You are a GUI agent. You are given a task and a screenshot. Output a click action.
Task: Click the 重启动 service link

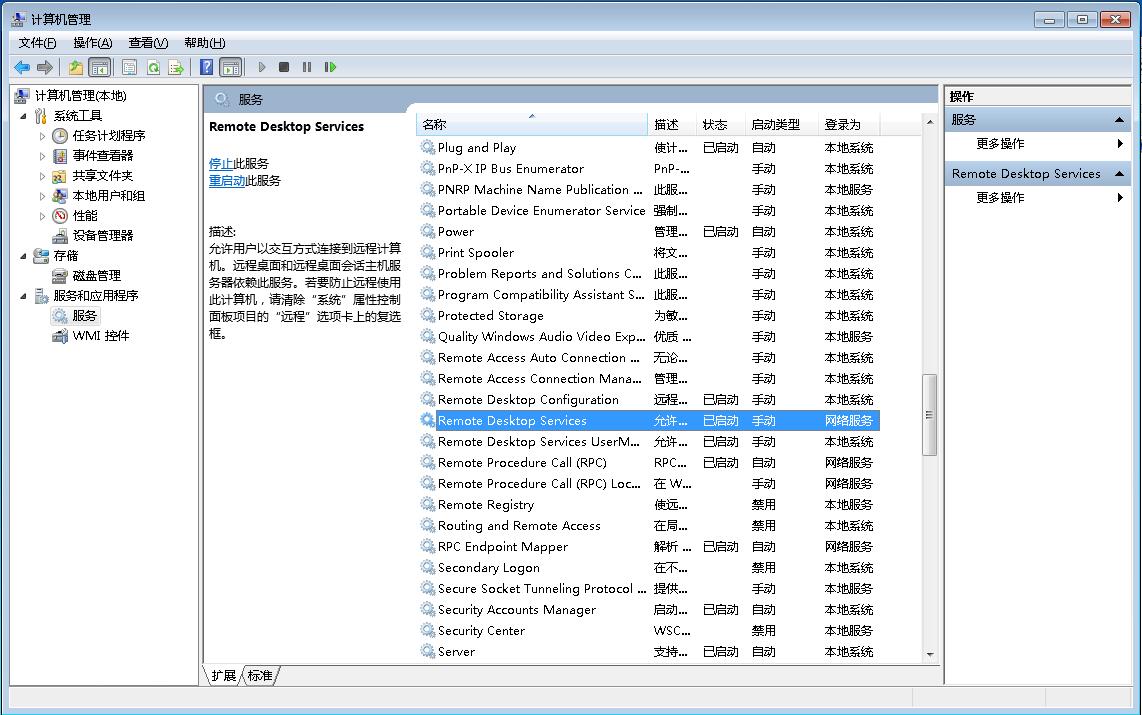(227, 181)
